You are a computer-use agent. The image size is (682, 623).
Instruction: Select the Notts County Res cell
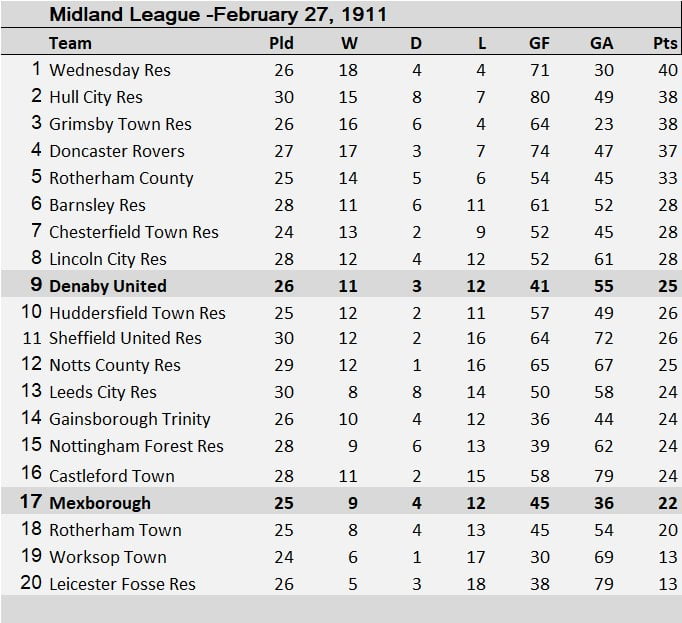point(115,366)
